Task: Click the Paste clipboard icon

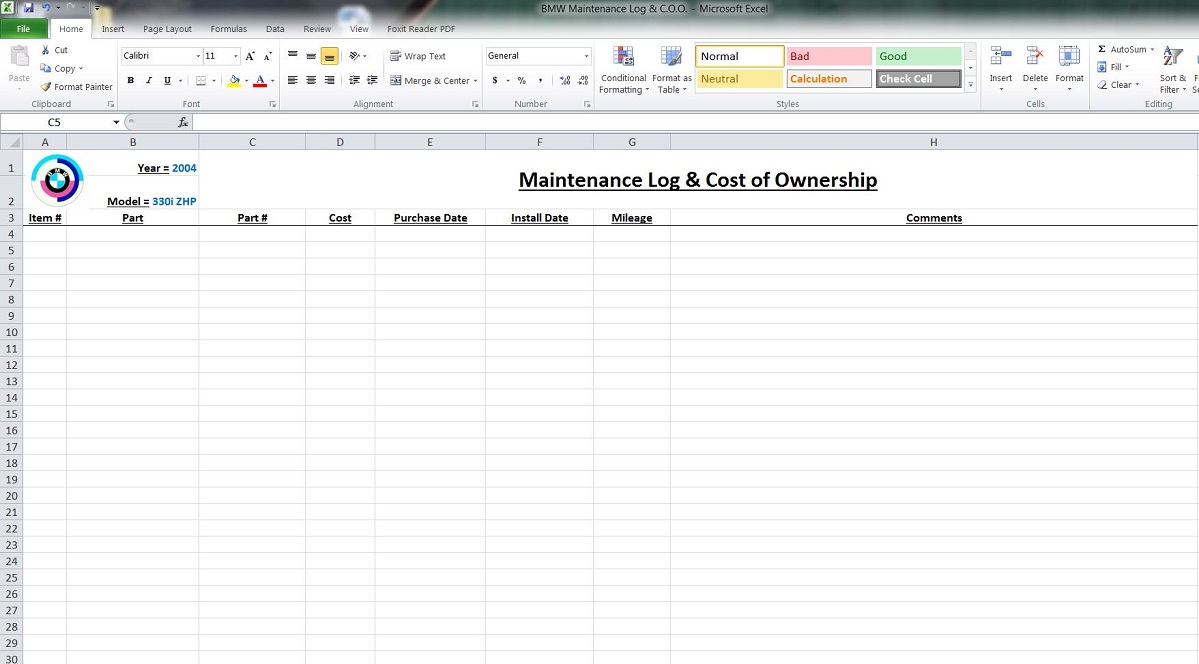Action: click(19, 58)
